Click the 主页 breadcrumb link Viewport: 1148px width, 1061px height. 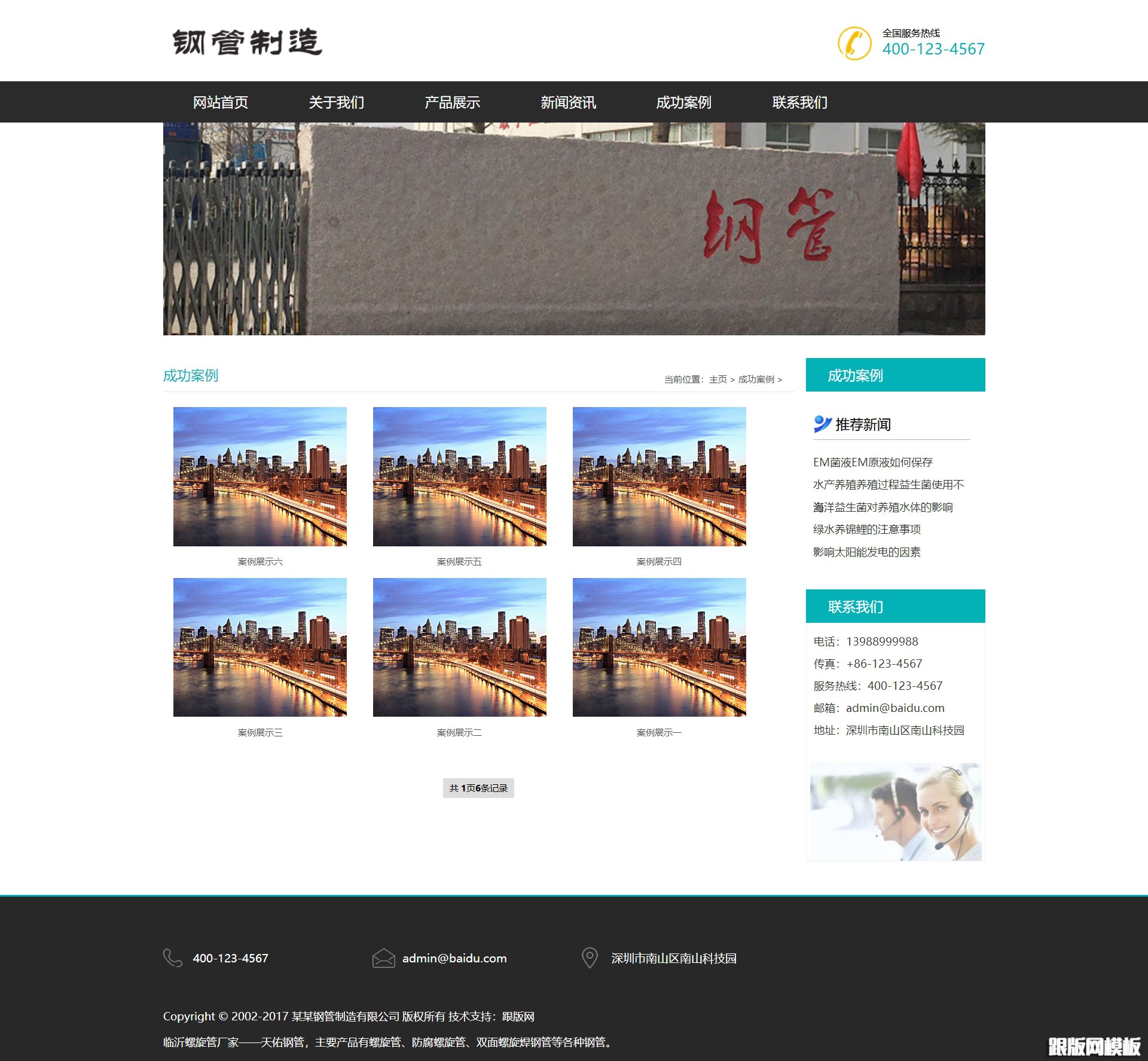pyautogui.click(x=717, y=379)
